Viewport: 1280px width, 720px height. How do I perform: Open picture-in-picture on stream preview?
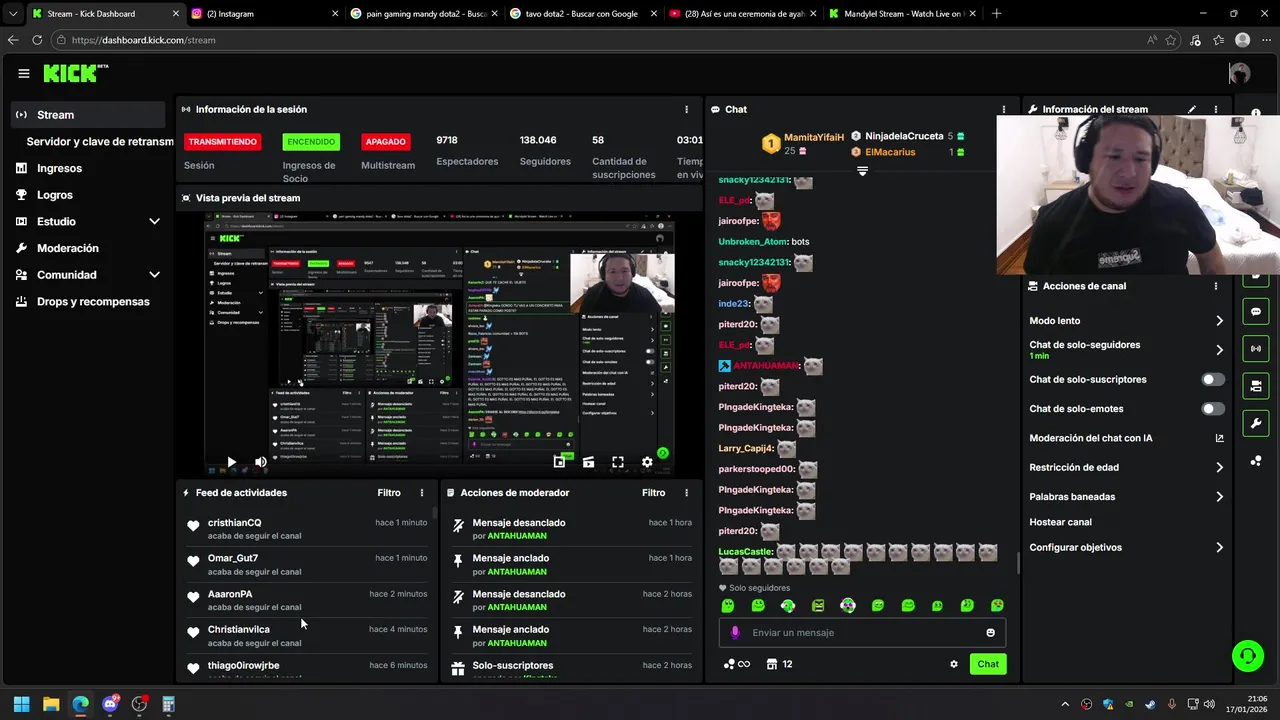(559, 462)
